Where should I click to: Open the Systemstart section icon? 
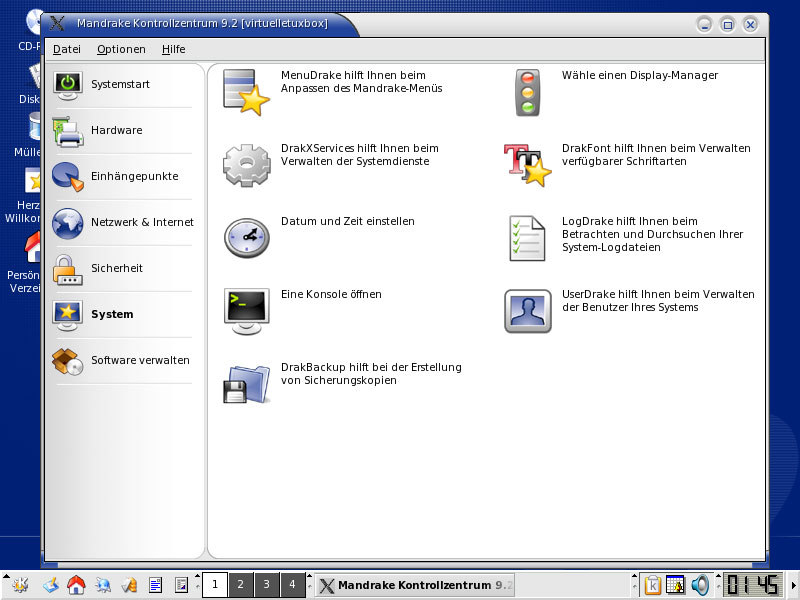pos(68,85)
